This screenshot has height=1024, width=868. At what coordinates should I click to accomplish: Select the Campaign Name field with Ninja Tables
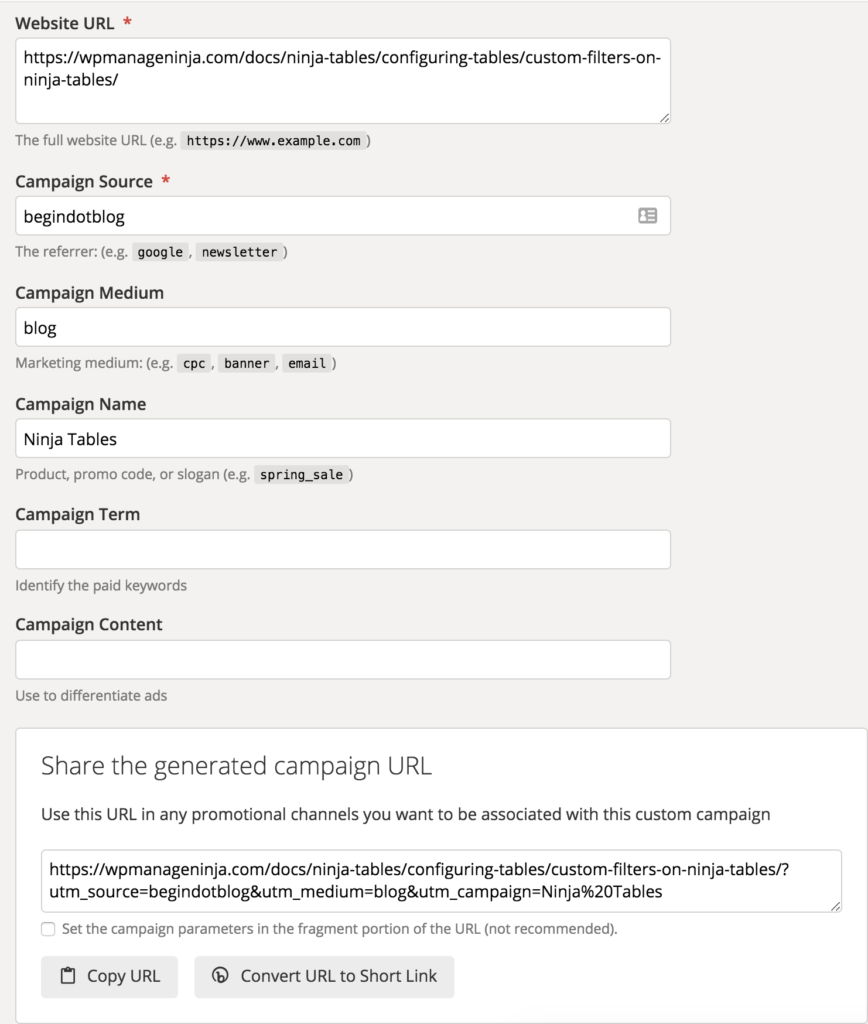343,438
